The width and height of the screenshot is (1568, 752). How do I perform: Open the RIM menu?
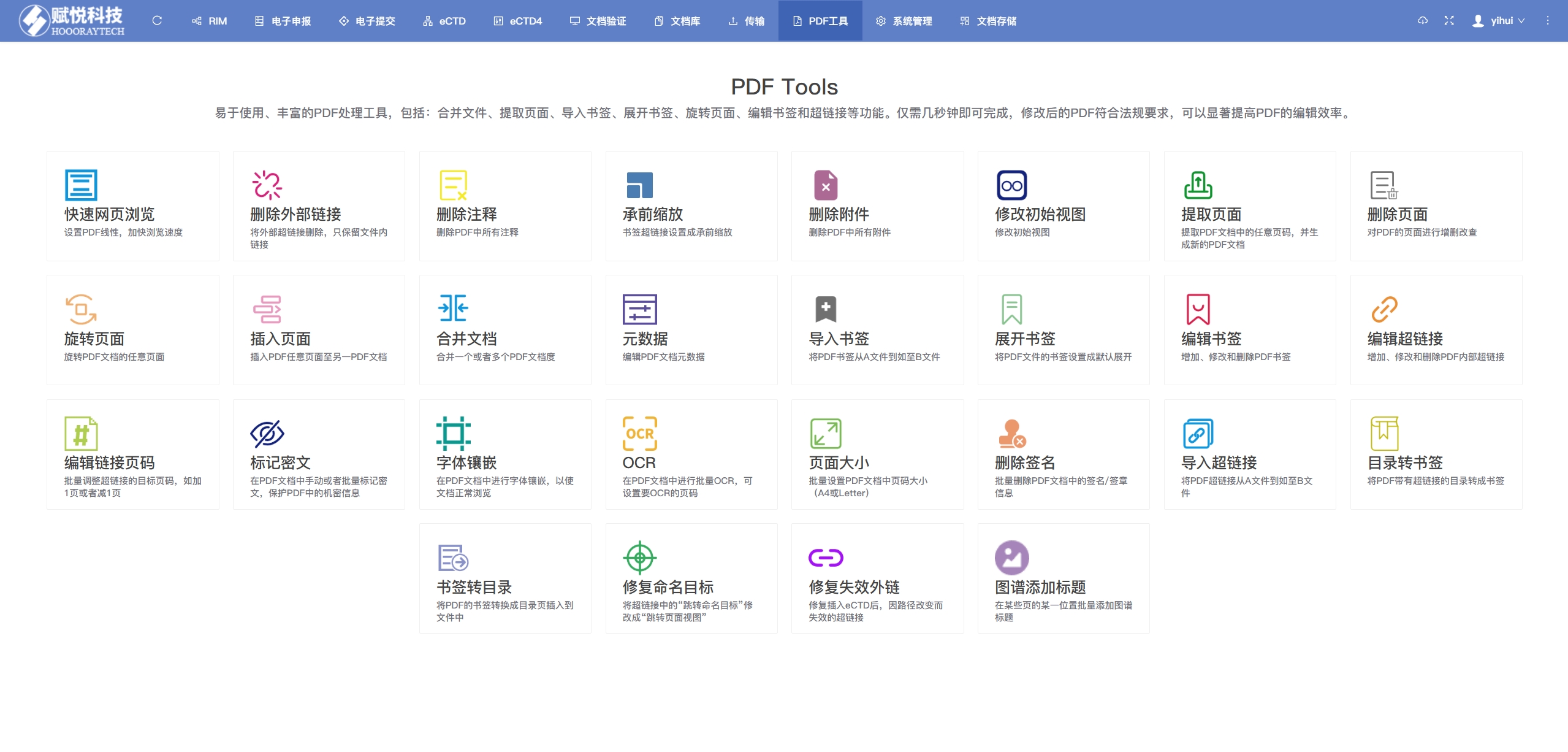tap(210, 21)
